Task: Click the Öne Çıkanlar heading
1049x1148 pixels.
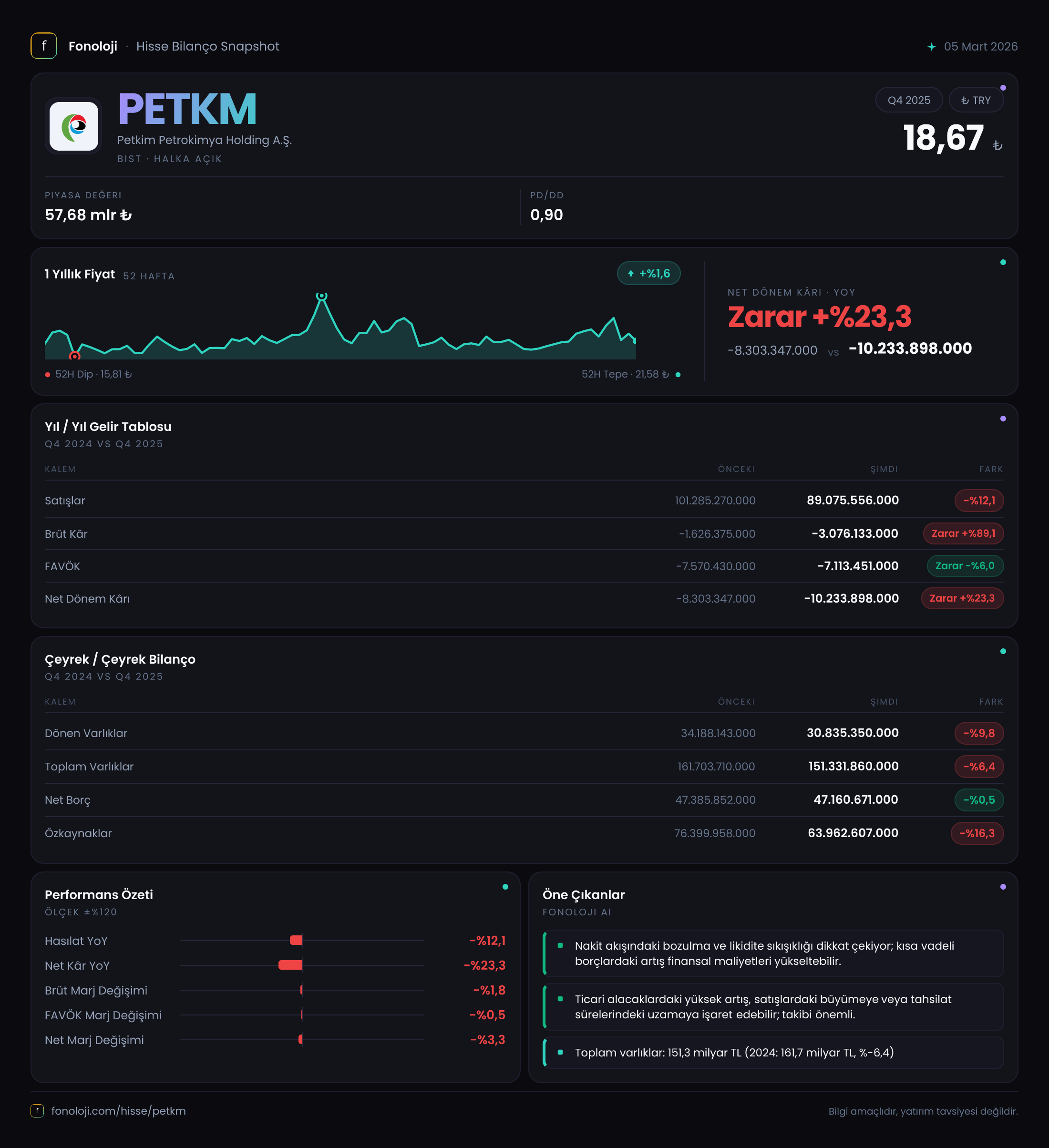Action: coord(584,894)
